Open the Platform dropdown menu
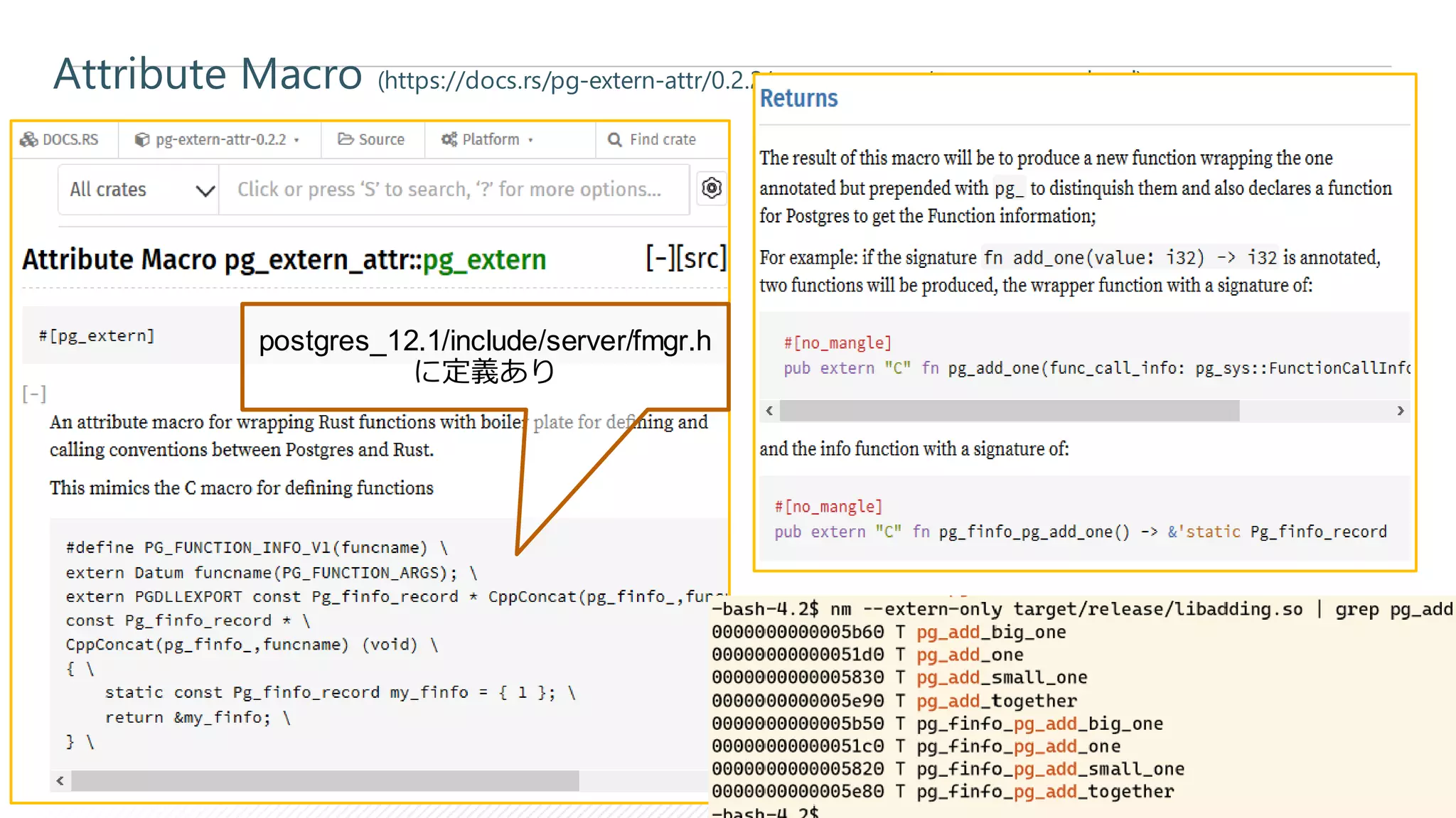 (x=488, y=139)
